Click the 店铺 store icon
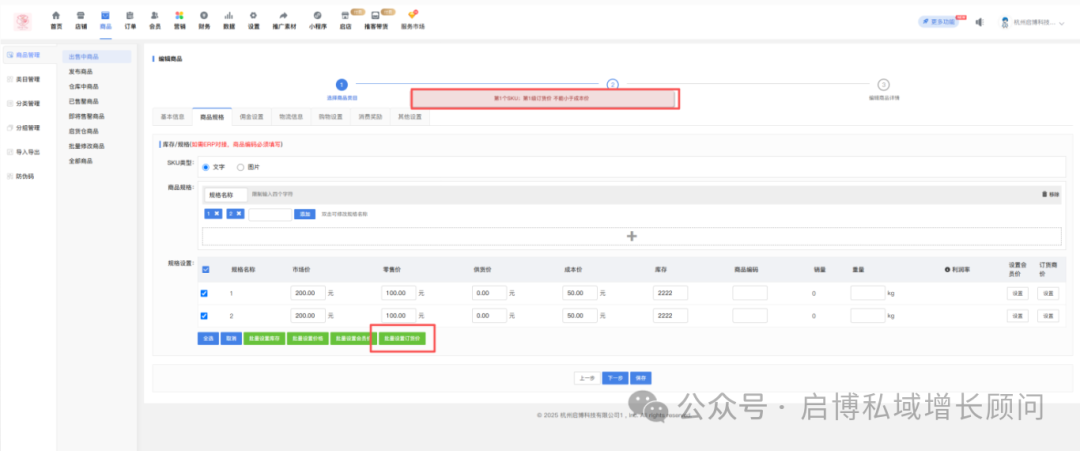1080x451 pixels. click(81, 17)
